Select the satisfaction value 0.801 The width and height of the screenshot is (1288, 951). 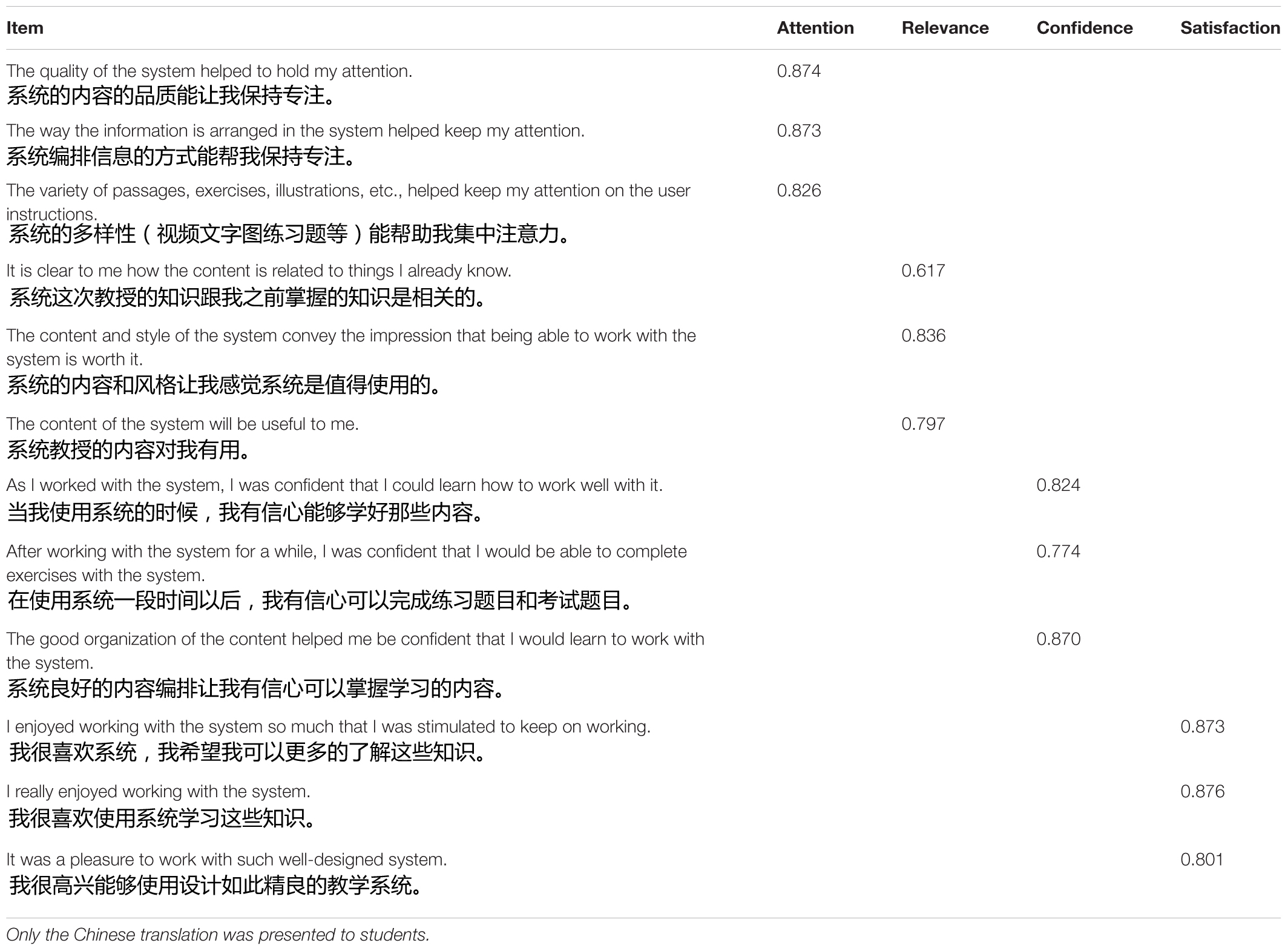1202,860
